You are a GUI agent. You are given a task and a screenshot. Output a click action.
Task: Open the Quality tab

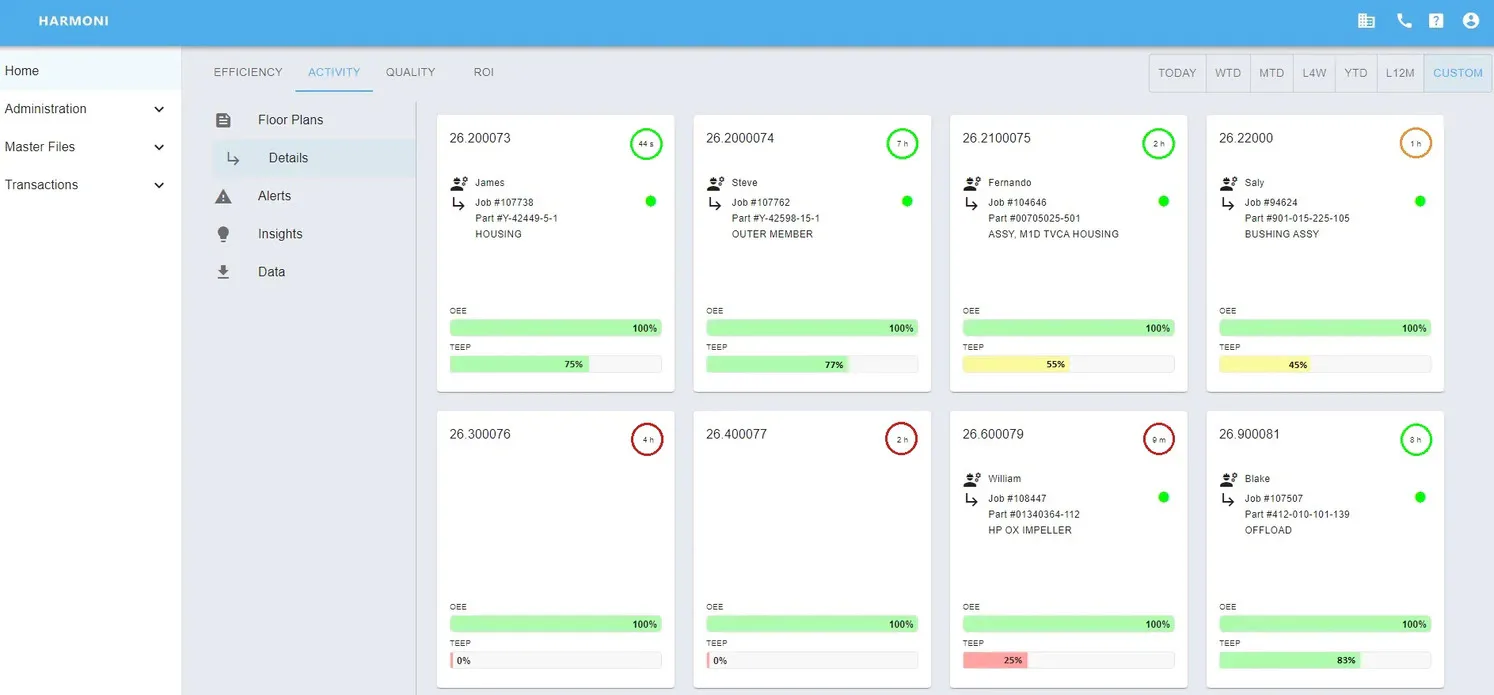click(410, 72)
